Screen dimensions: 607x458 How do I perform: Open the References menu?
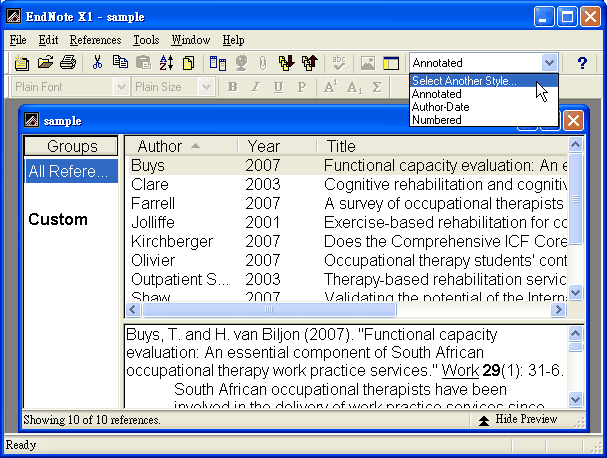[x=95, y=40]
